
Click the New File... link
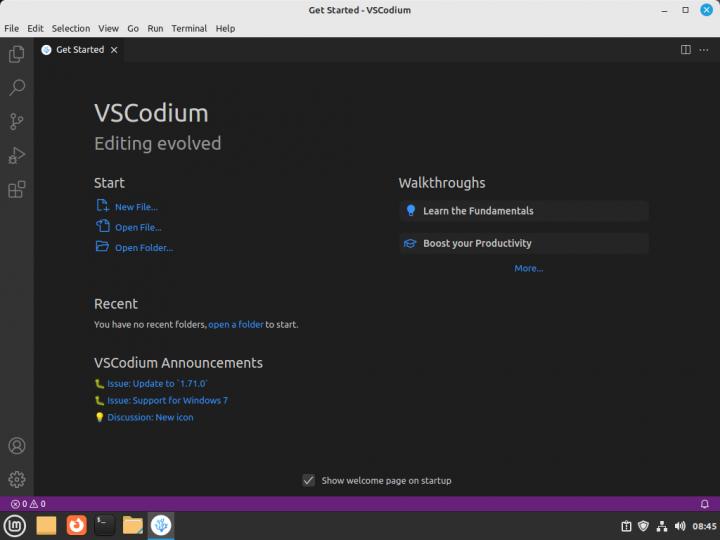(136, 207)
